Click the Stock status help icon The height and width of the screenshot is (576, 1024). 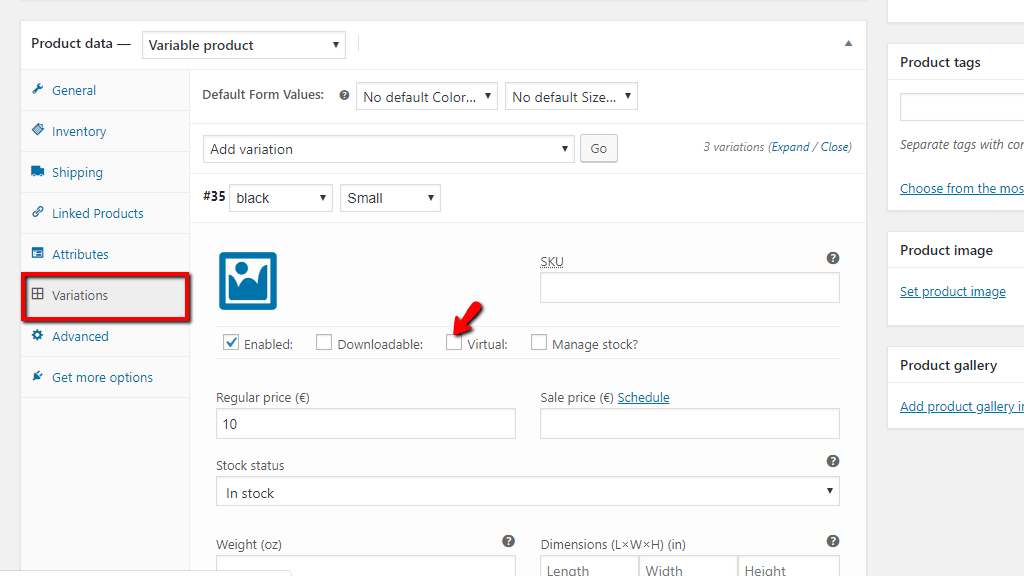pyautogui.click(x=833, y=461)
